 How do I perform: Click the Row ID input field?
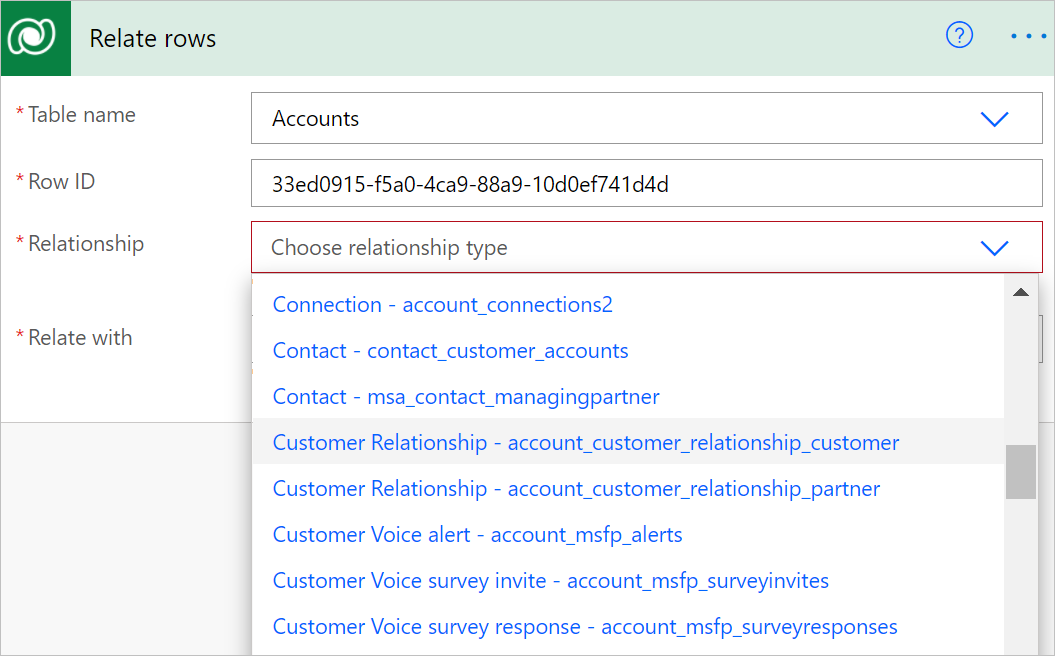[647, 183]
